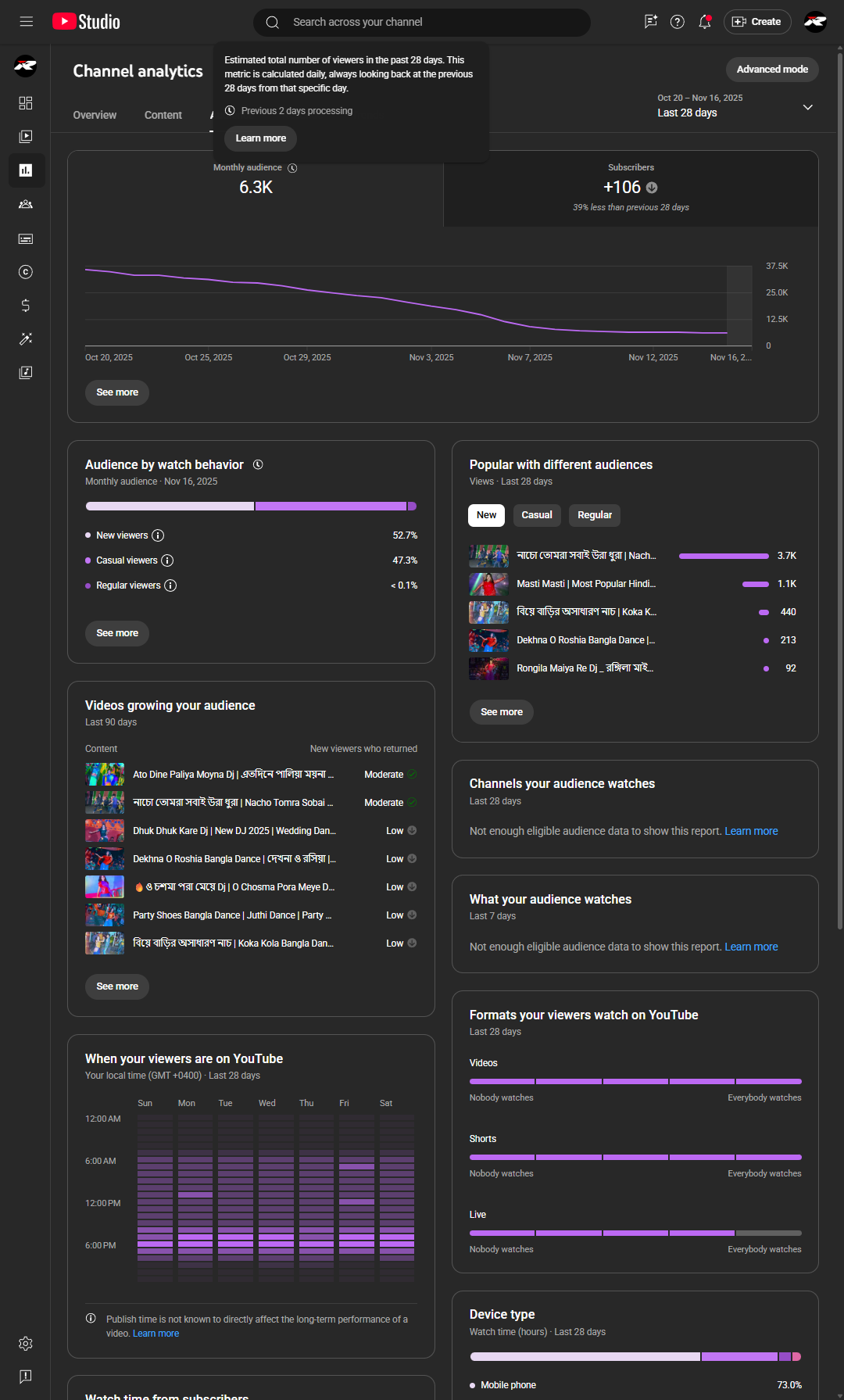Click the notifications bell icon
844x1400 pixels.
[704, 22]
